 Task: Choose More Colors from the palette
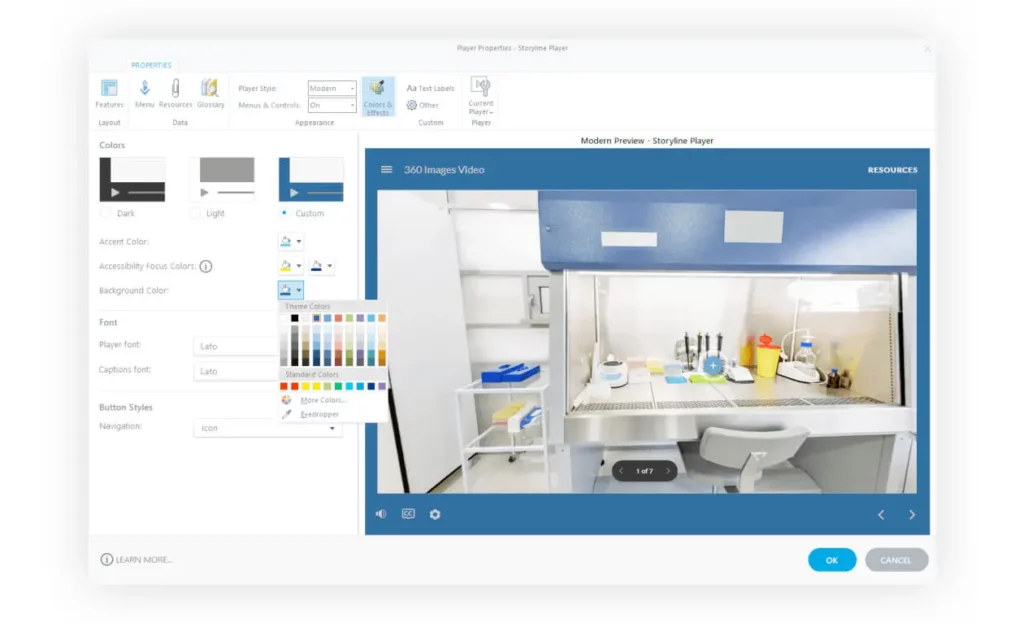click(322, 400)
